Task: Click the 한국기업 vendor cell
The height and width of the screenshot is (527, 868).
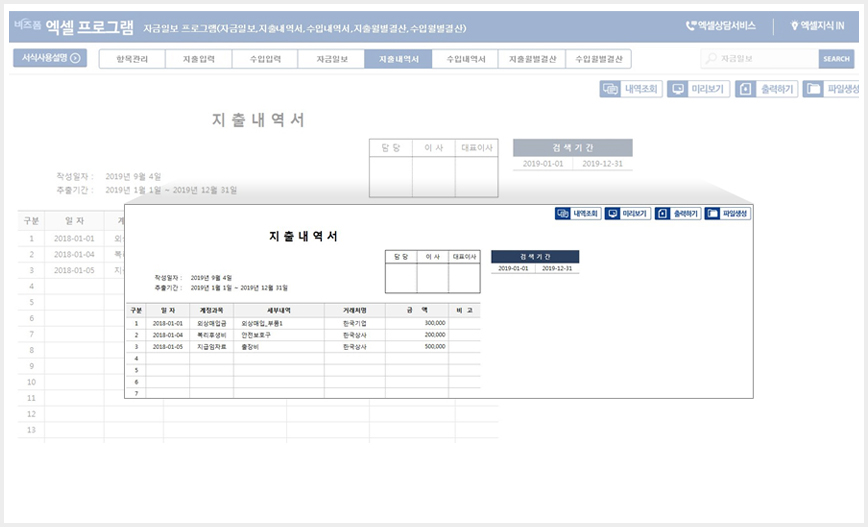Action: [x=355, y=323]
